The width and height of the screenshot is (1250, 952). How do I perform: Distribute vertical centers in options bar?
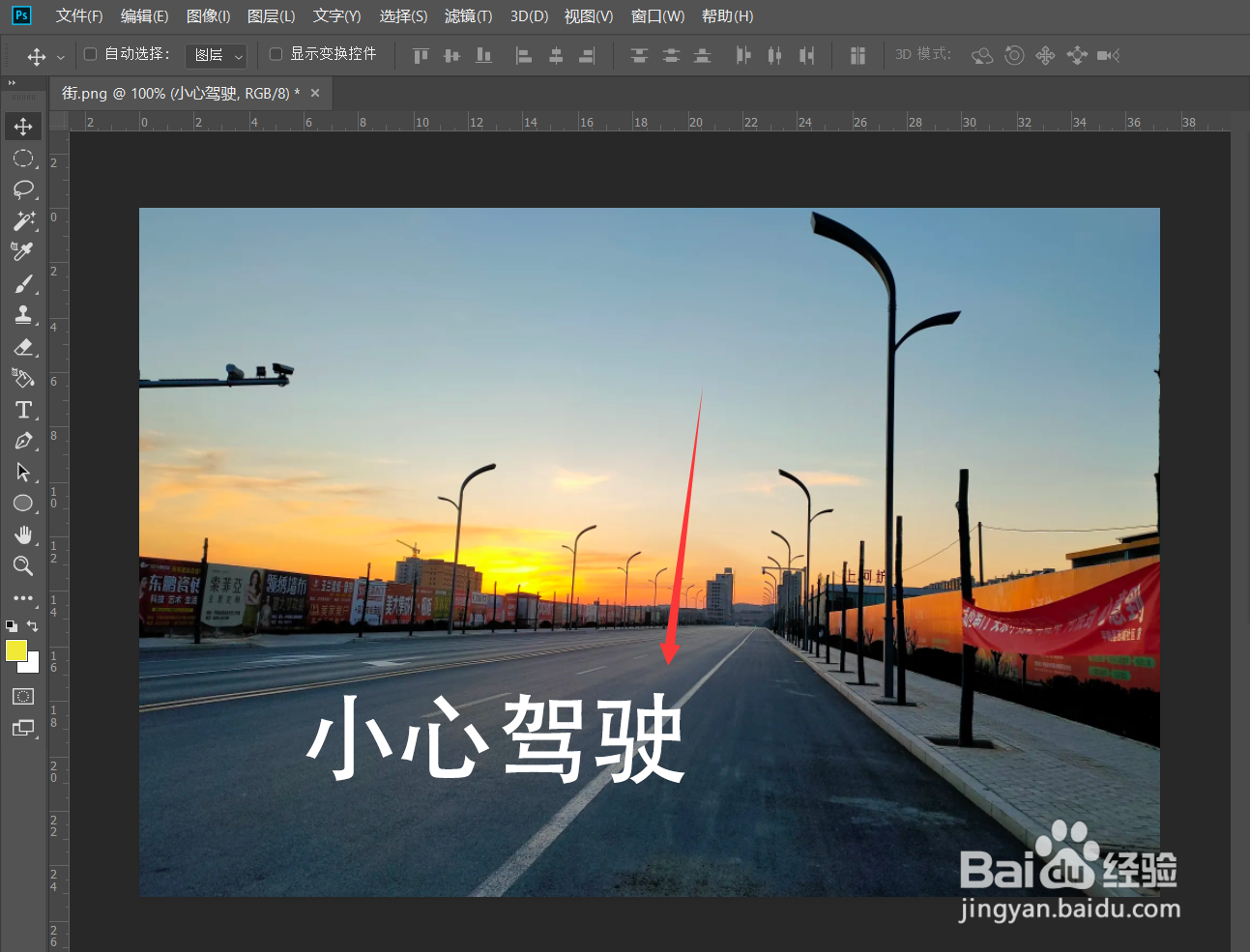(x=671, y=55)
